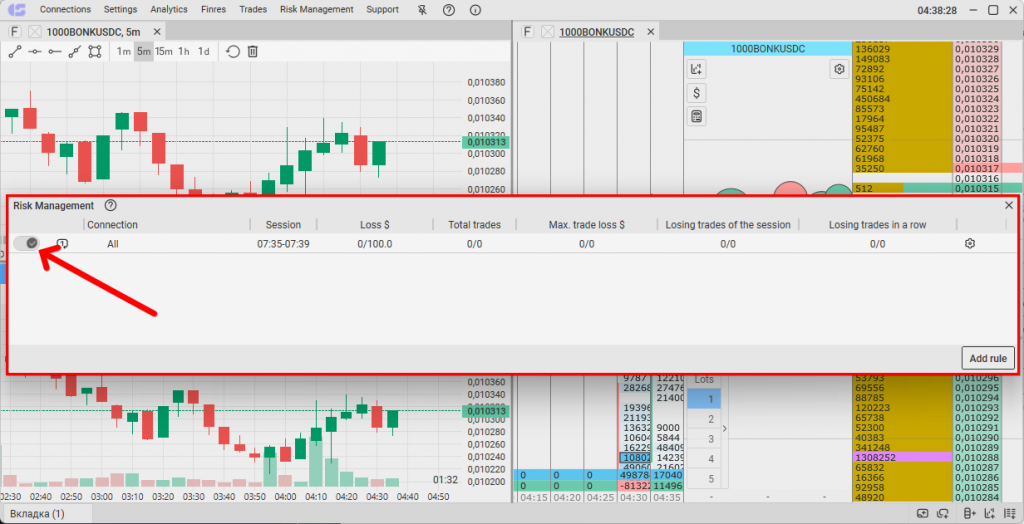Viewport: 1024px width, 524px height.
Task: Click the chart-add icon under 1000BONKUSDC header
Action: pos(697,69)
